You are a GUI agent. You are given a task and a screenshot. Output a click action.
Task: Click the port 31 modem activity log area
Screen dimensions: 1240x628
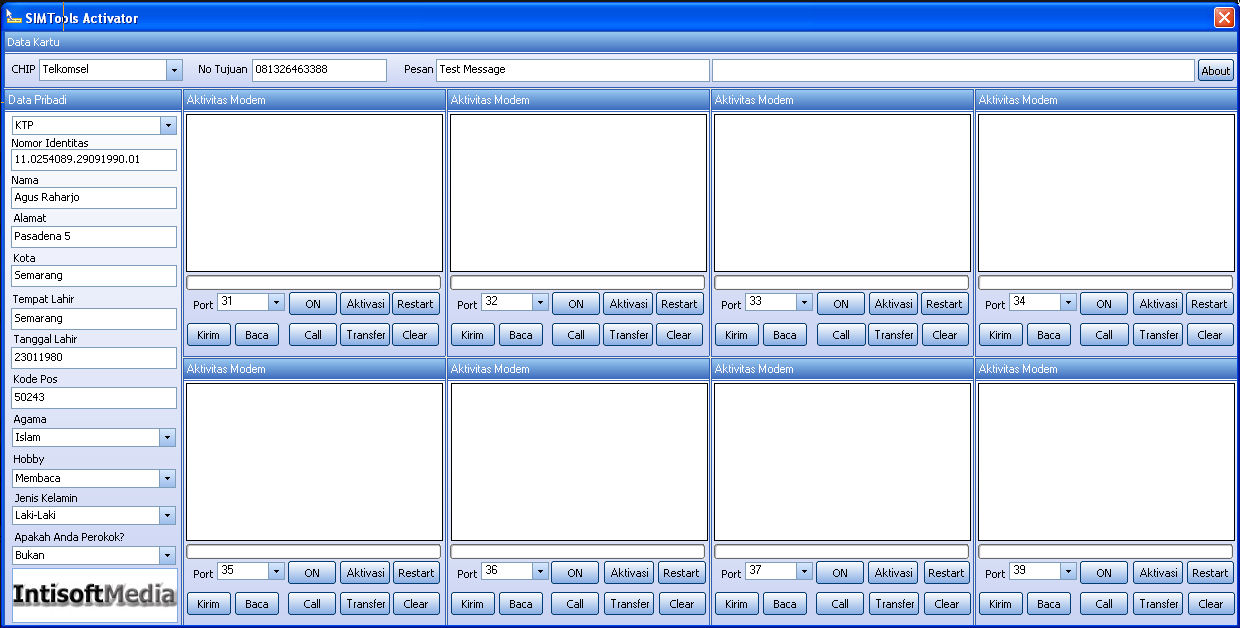coord(314,192)
